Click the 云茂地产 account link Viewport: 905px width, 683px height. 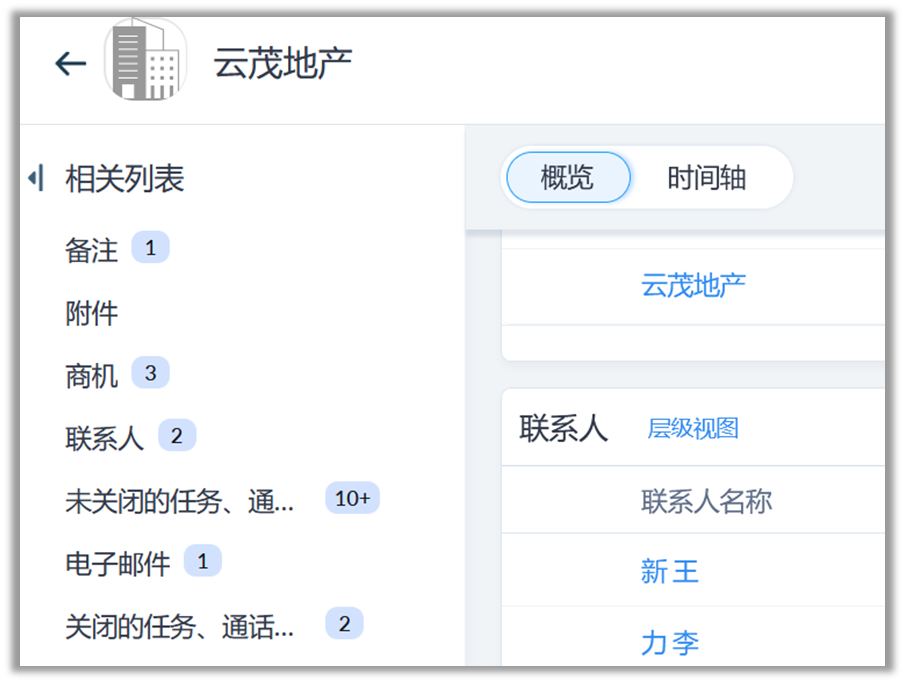point(693,286)
